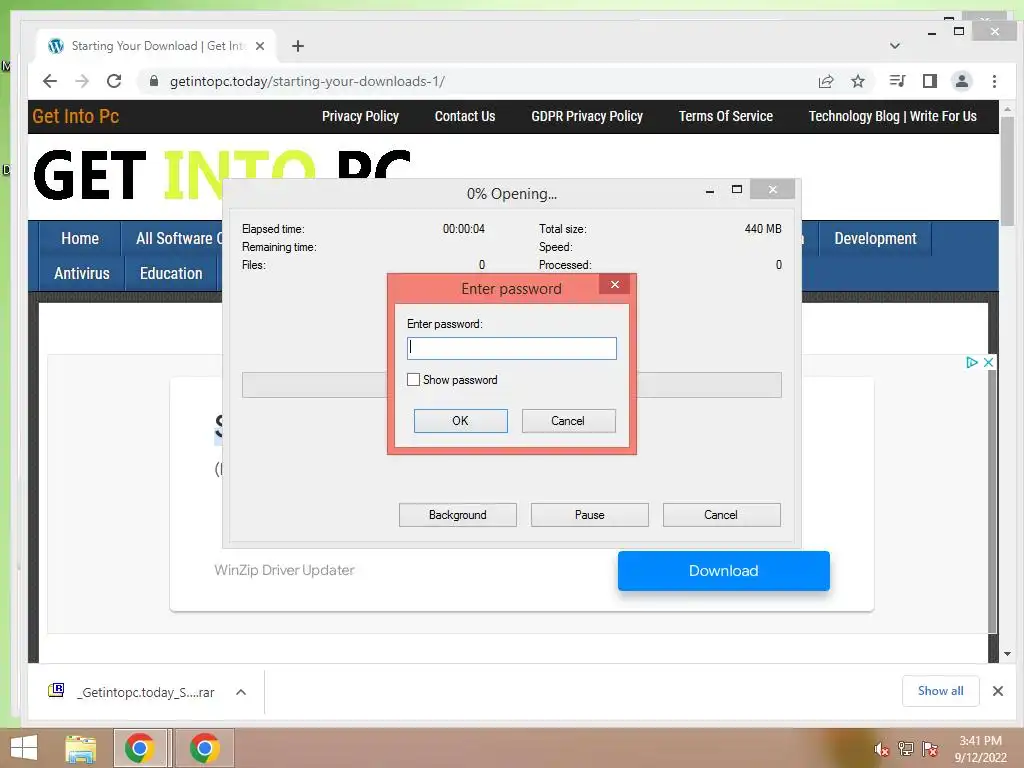This screenshot has width=1024, height=768.
Task: Open Chrome three-dot menu
Action: pyautogui.click(x=994, y=81)
